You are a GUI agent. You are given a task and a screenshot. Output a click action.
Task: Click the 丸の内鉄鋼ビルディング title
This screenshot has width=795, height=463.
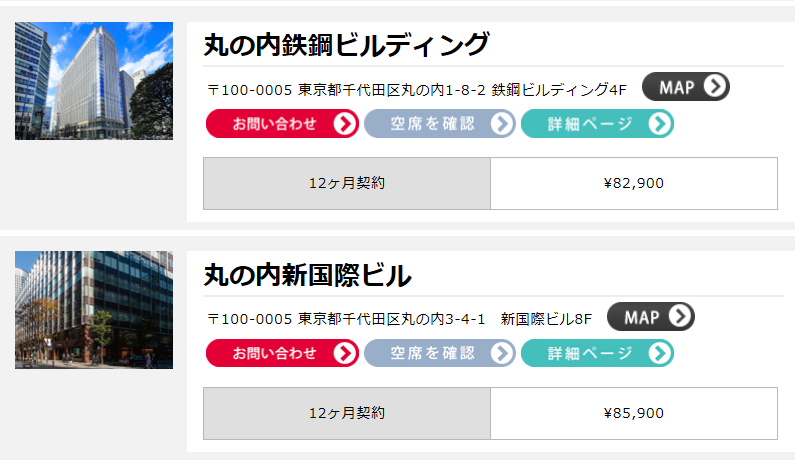[x=346, y=45]
